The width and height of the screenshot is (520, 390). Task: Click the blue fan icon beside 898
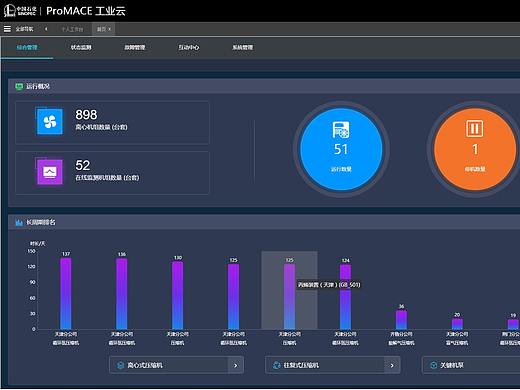coord(50,122)
